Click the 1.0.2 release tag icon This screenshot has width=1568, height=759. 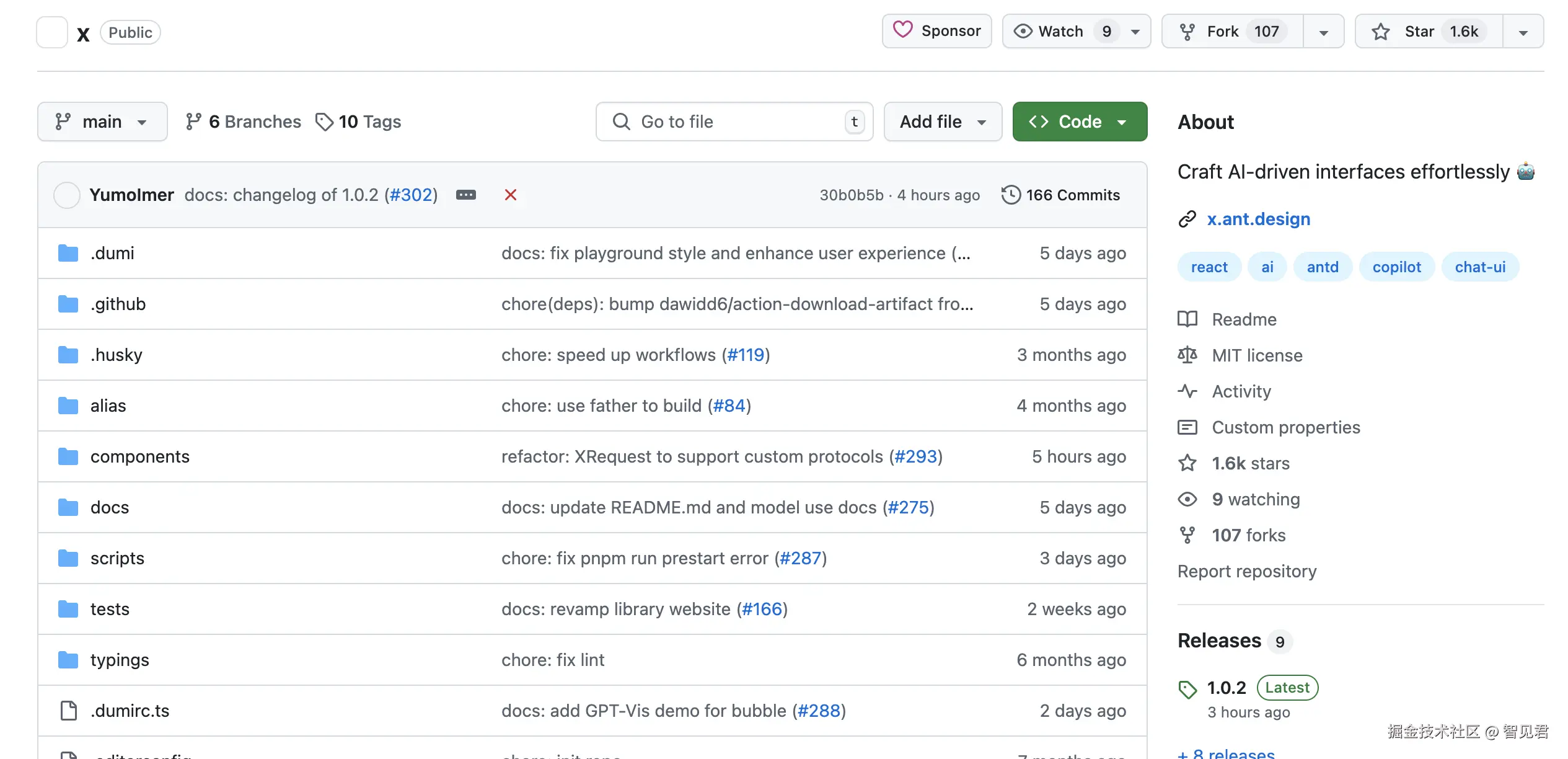click(x=1187, y=689)
